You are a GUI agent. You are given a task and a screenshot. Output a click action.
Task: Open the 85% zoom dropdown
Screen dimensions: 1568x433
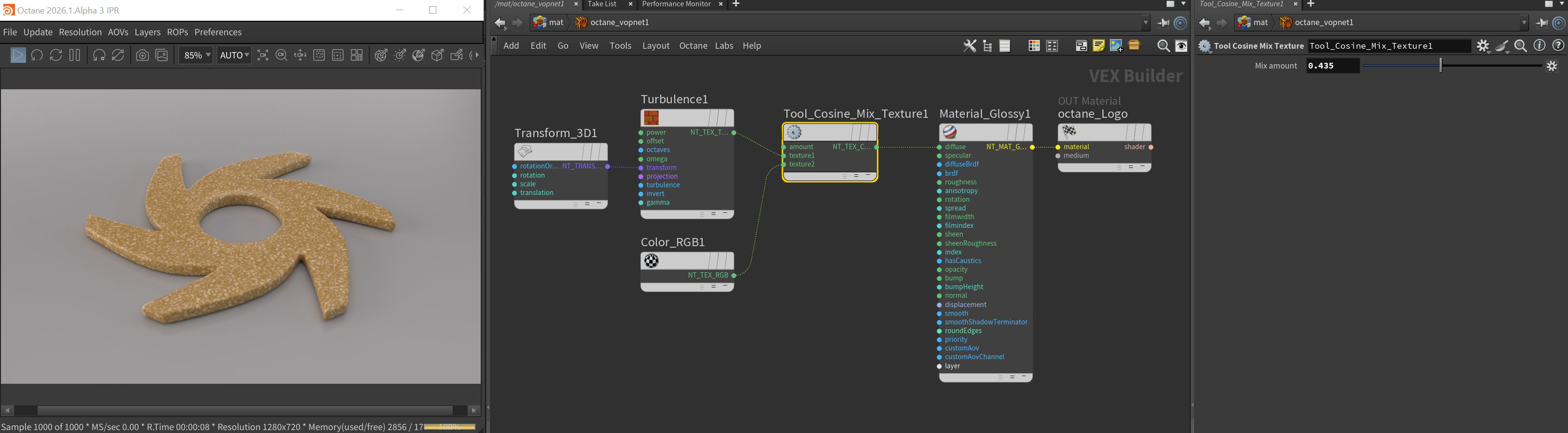point(196,56)
